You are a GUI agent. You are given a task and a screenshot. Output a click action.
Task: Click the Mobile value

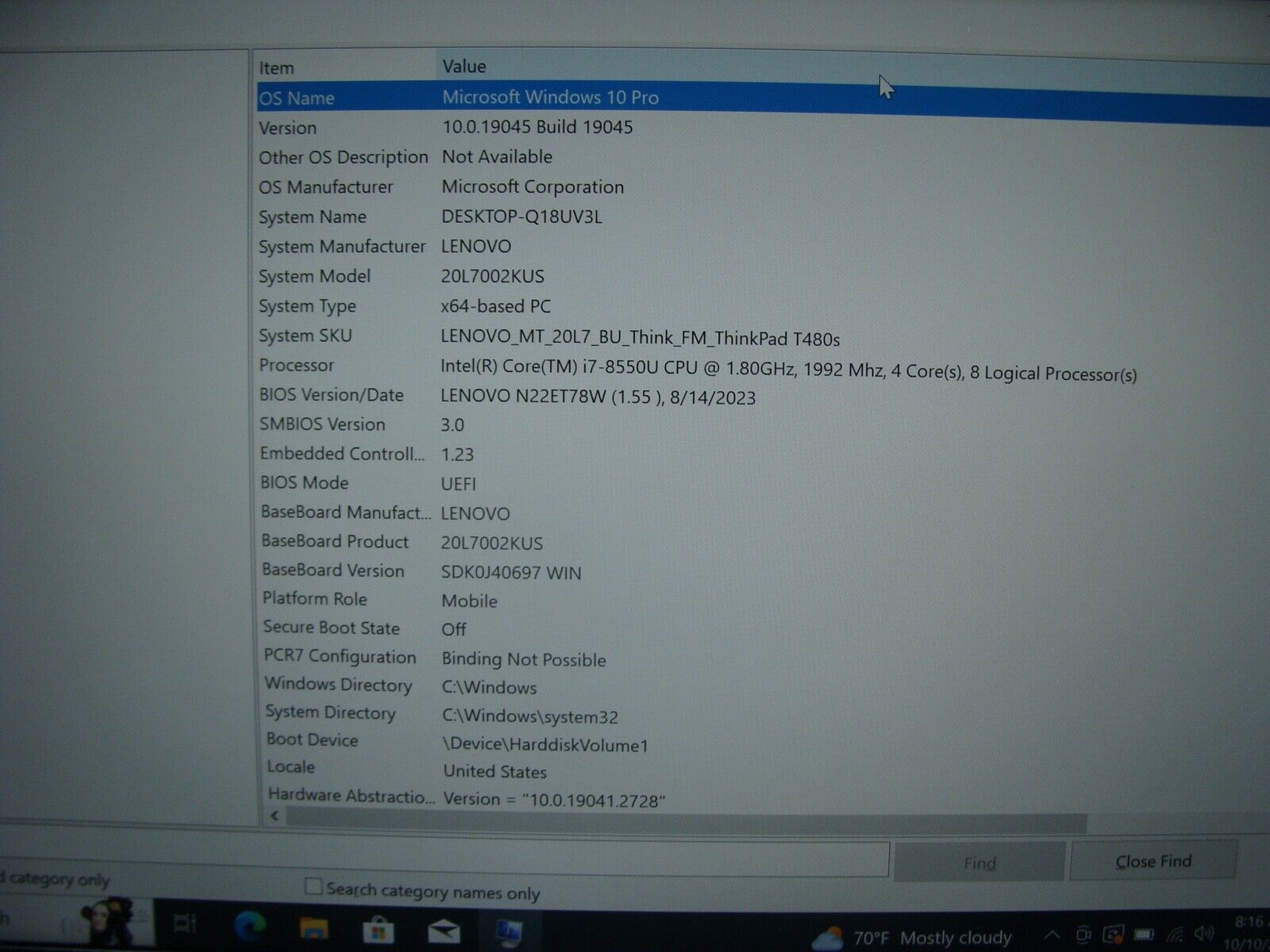469,601
